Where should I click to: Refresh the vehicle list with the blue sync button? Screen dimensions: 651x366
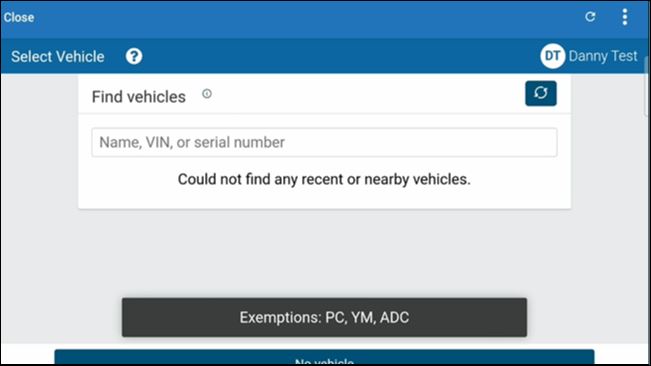click(541, 93)
